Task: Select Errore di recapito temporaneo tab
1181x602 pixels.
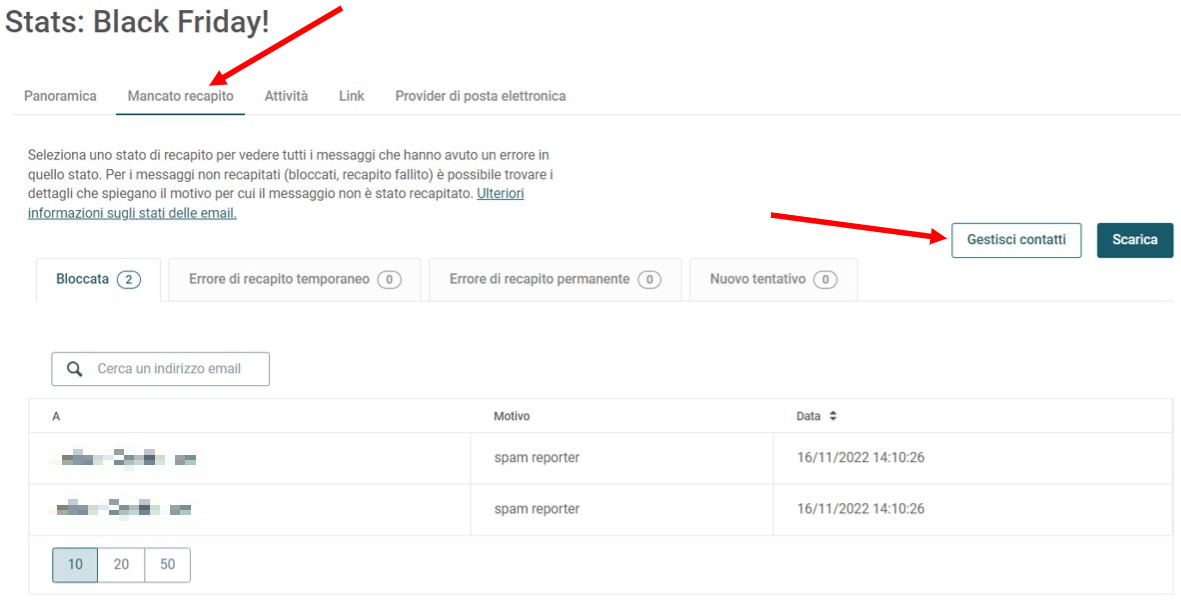Action: click(294, 280)
